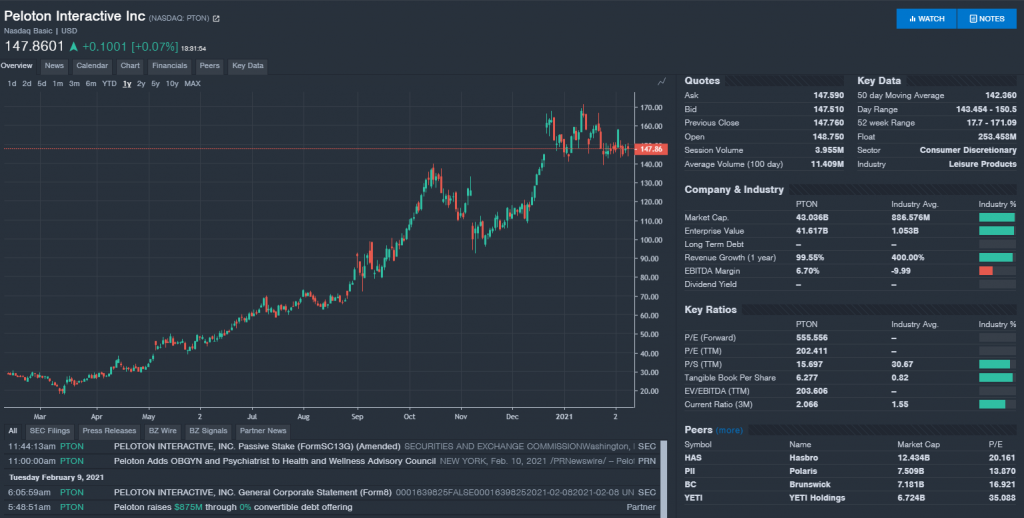This screenshot has width=1024, height=518.
Task: Open the Key Data tab
Action: [248, 66]
